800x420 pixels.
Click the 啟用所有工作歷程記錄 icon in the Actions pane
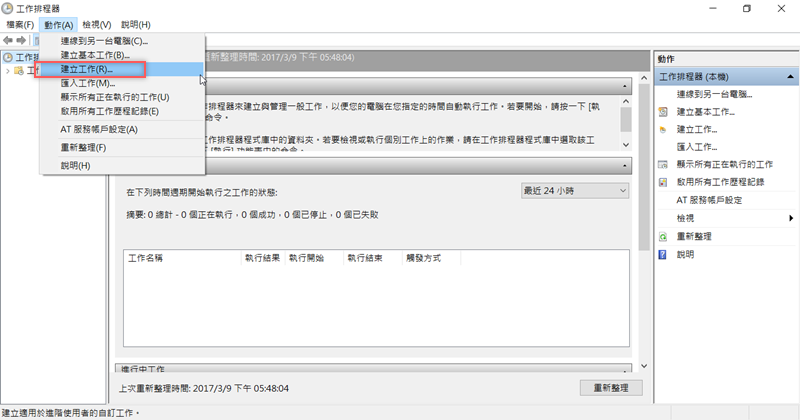point(663,182)
